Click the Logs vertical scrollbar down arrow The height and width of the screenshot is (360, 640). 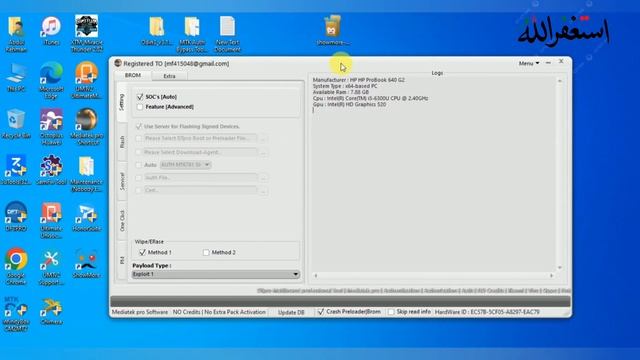click(560, 268)
